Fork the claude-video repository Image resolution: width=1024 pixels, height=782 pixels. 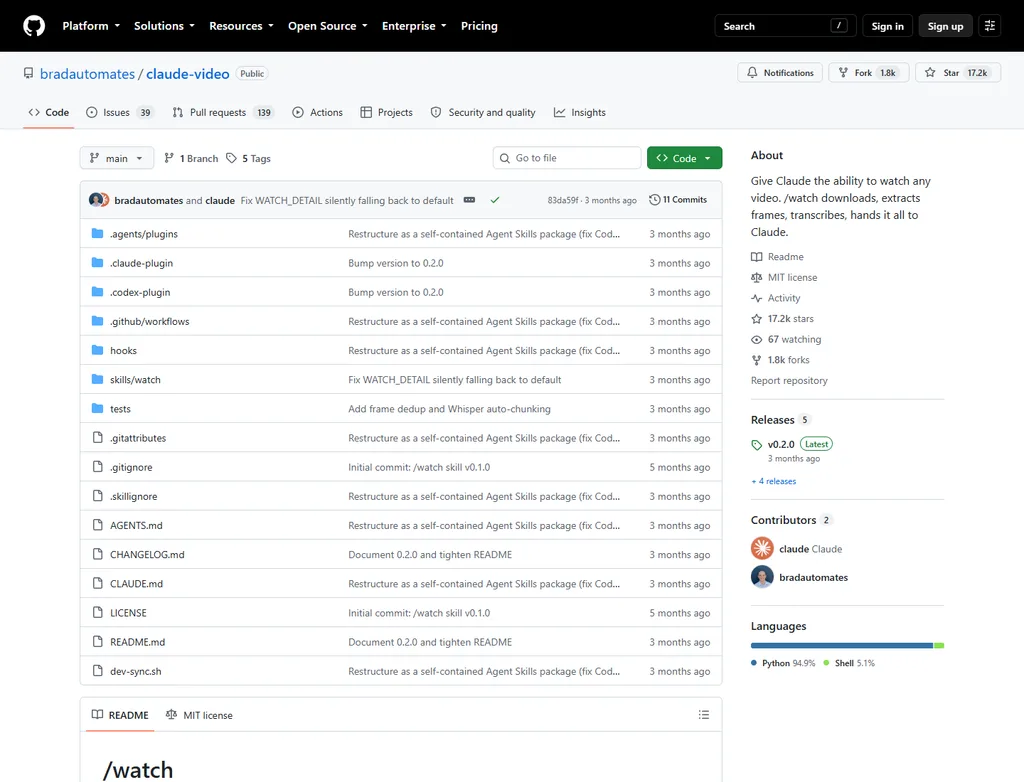tap(869, 73)
